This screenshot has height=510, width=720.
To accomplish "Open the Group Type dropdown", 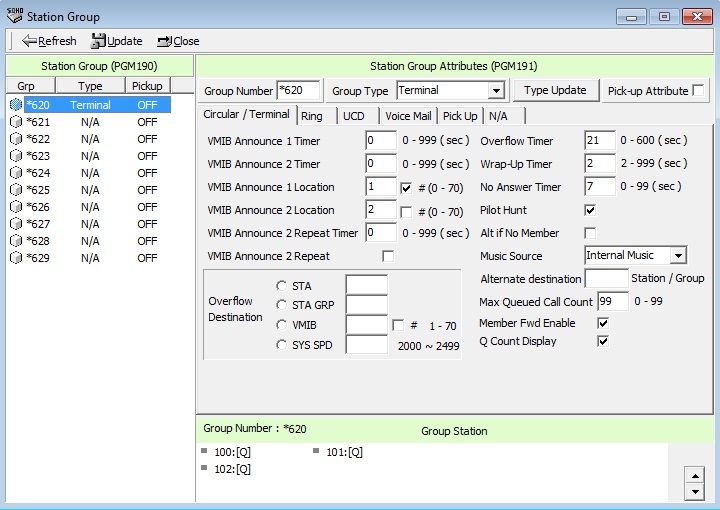I will coord(495,91).
